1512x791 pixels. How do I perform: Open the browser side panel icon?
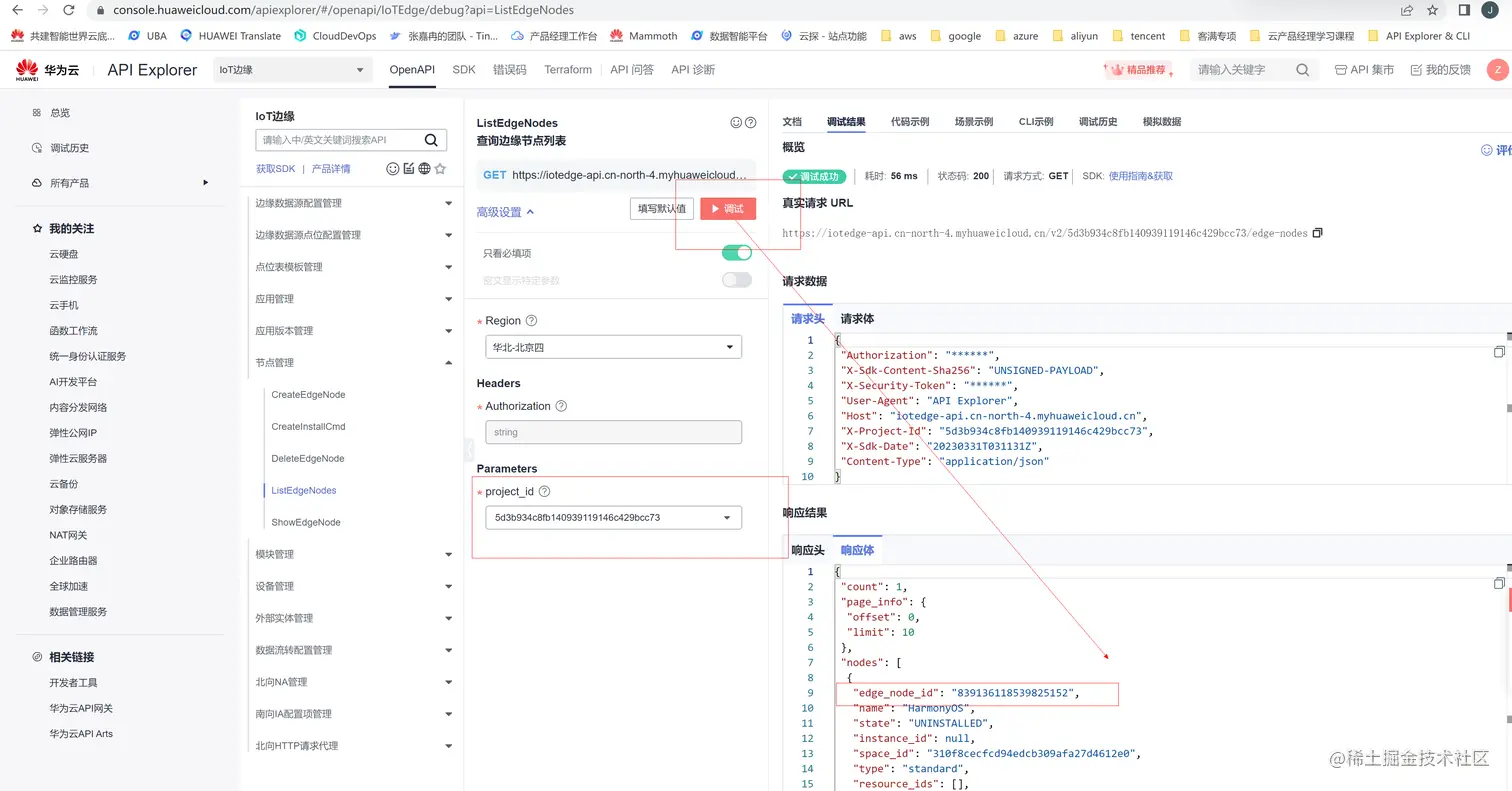1464,10
